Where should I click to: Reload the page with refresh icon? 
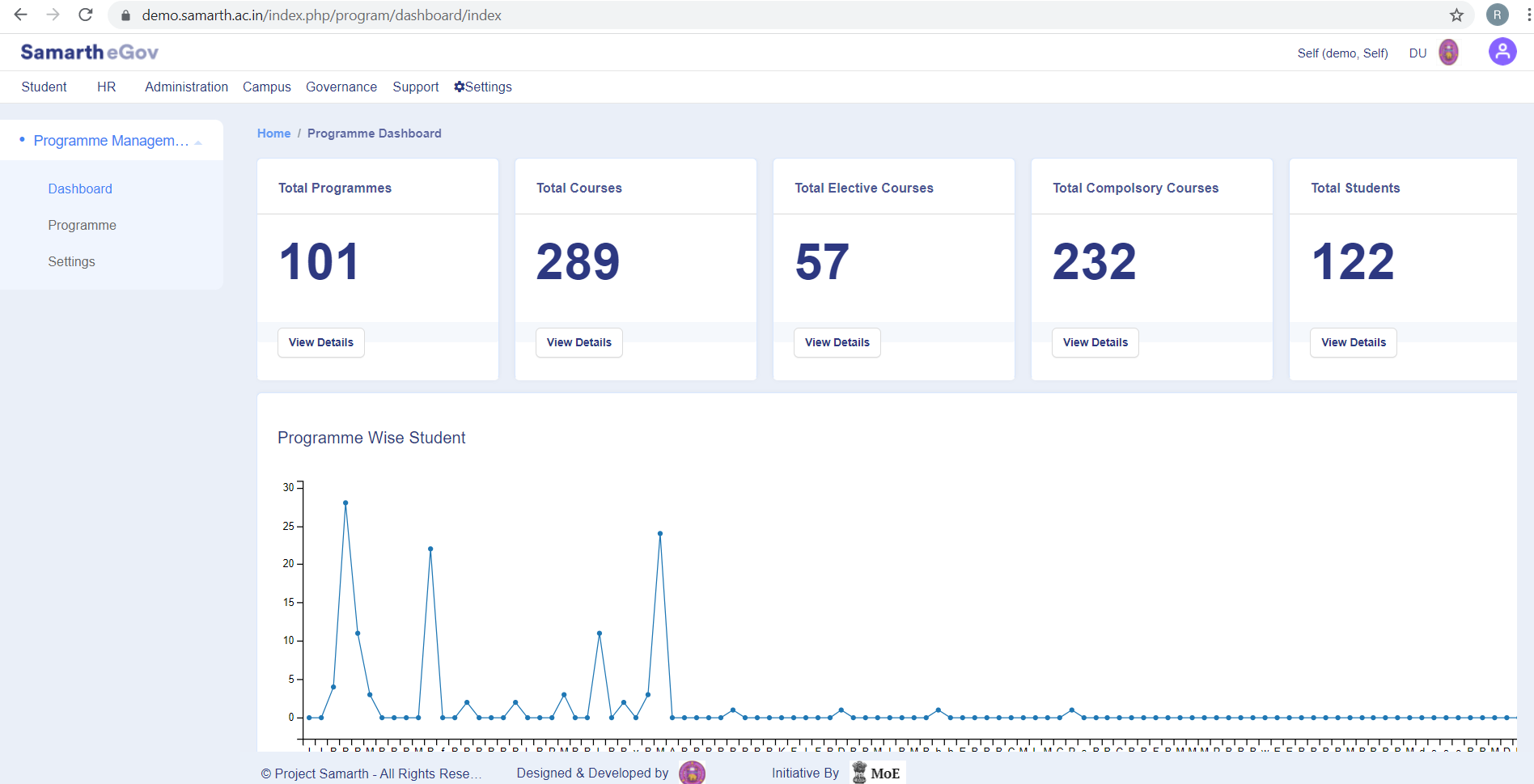coord(86,15)
